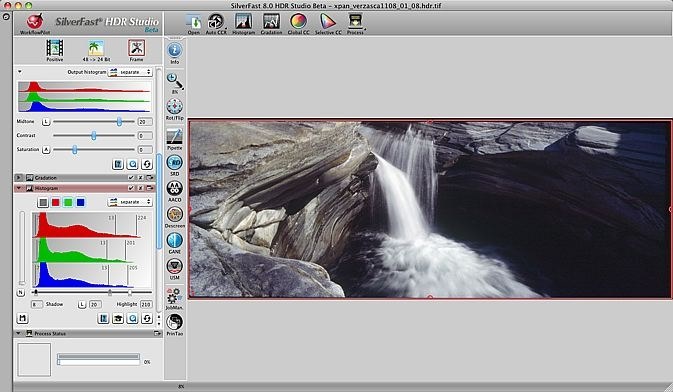The height and width of the screenshot is (392, 673).
Task: Click the Contrast value field
Action: (x=145, y=136)
